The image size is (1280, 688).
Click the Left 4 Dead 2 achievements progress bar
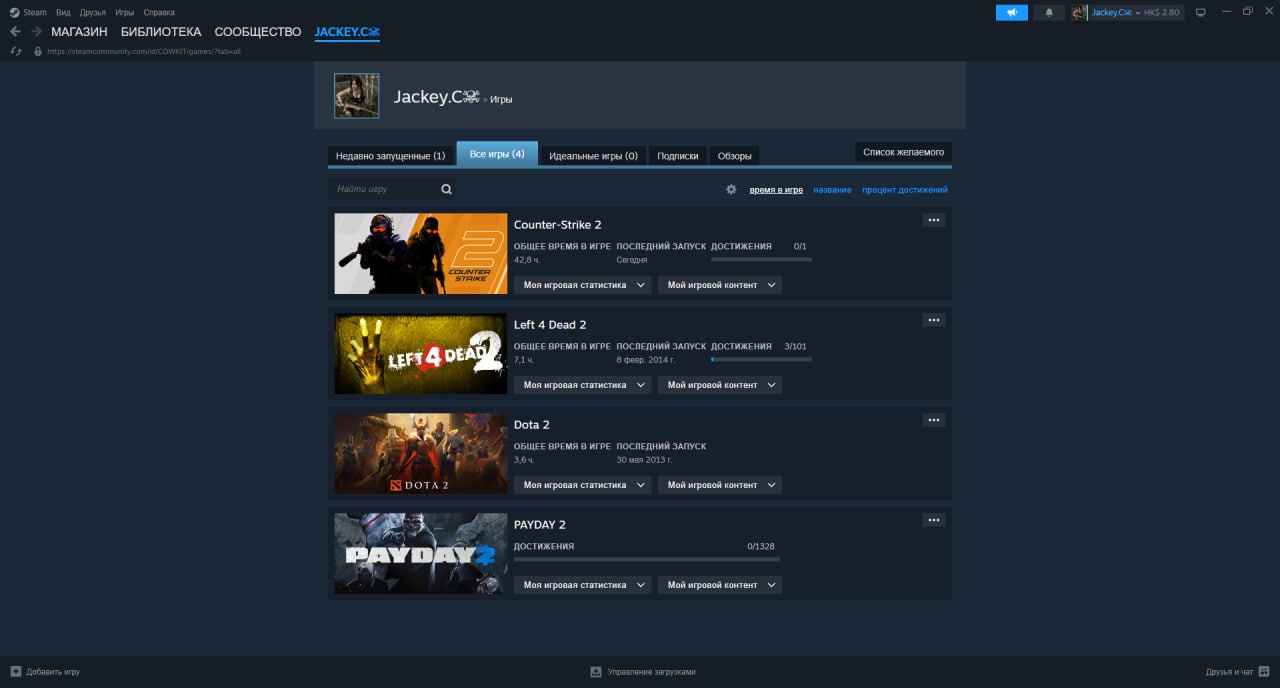[761, 359]
